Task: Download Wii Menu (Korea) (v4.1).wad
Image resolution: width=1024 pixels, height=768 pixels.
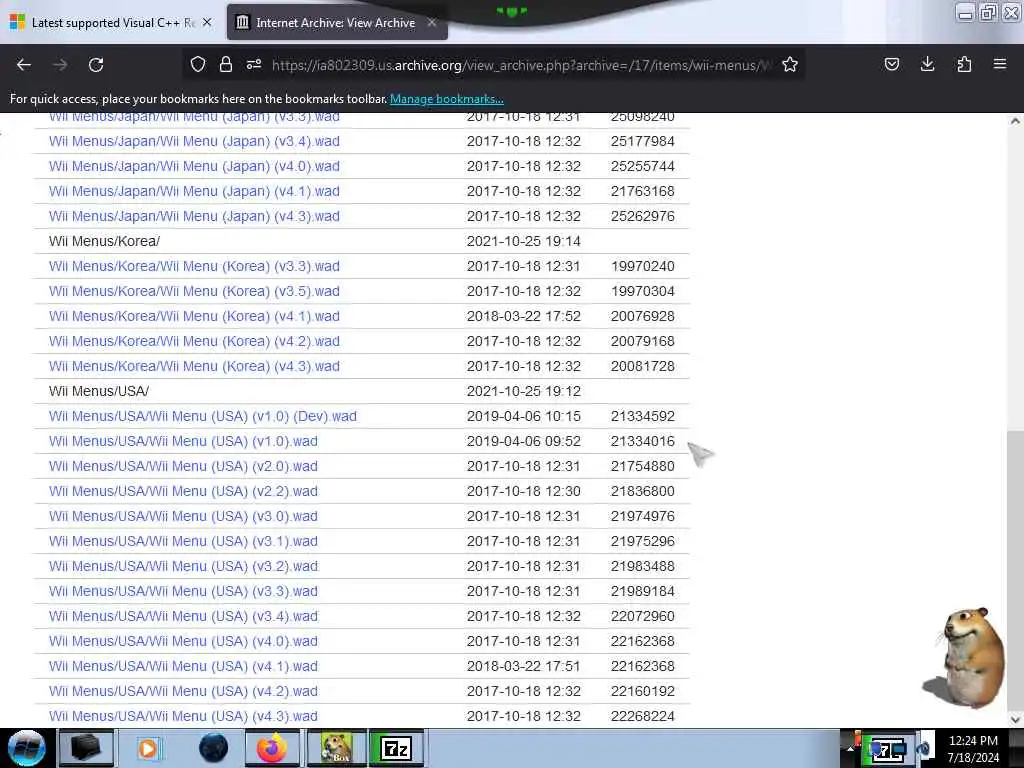Action: coord(194,316)
